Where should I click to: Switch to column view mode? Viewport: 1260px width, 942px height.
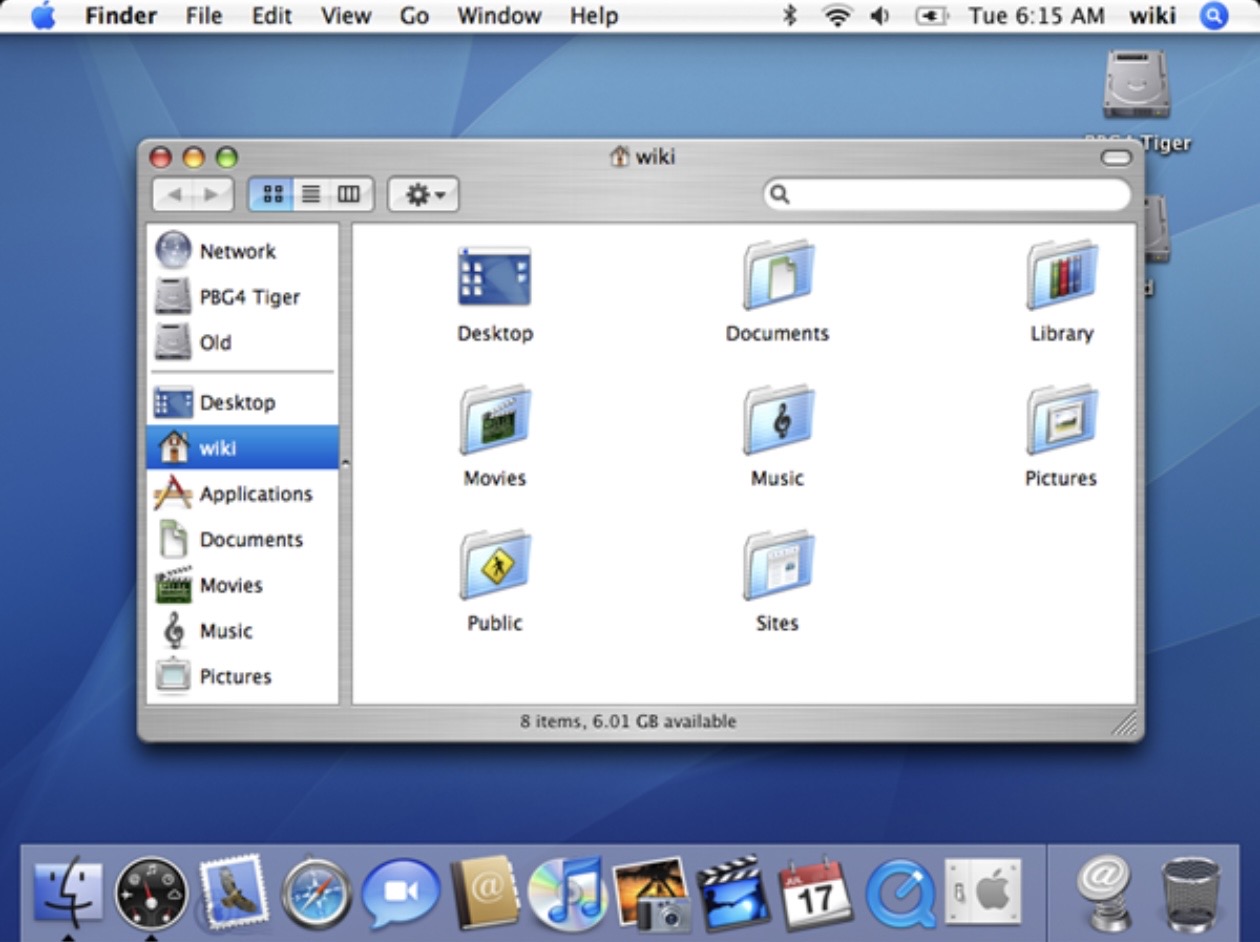pyautogui.click(x=348, y=195)
